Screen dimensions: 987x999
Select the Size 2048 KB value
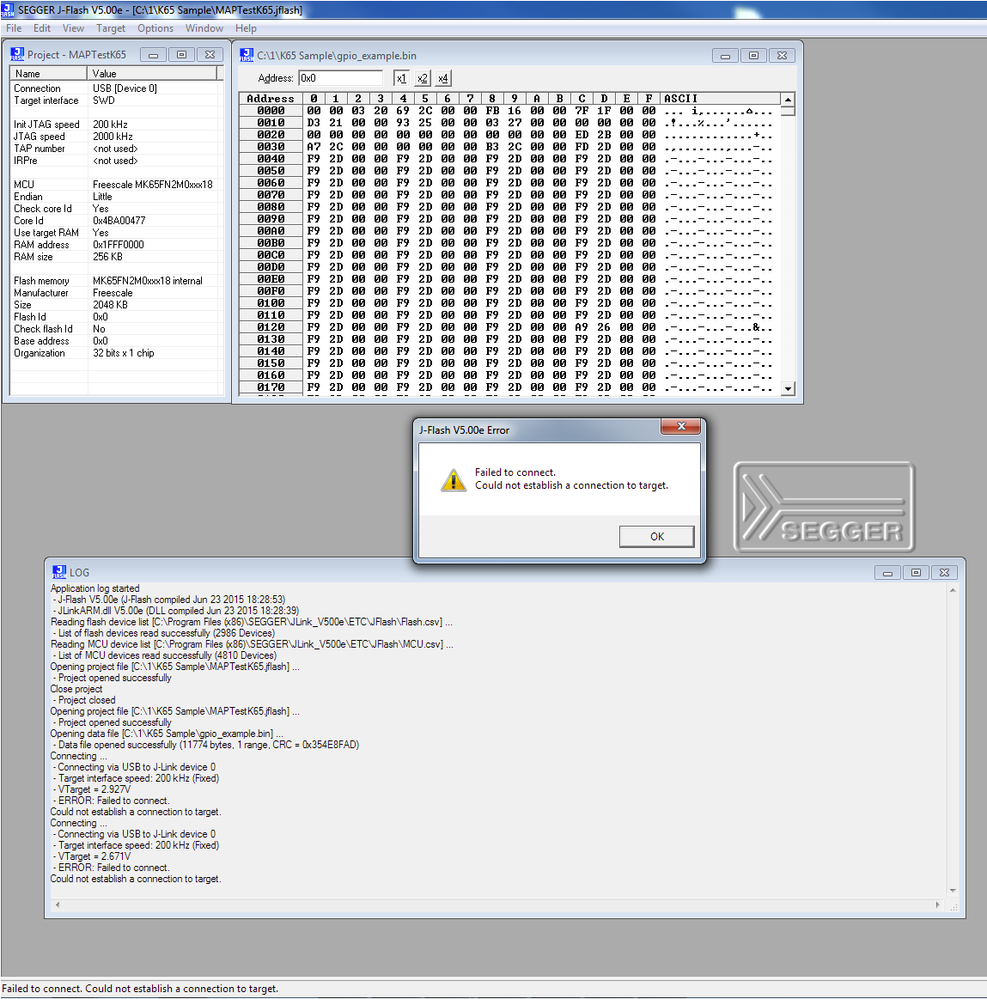point(110,305)
